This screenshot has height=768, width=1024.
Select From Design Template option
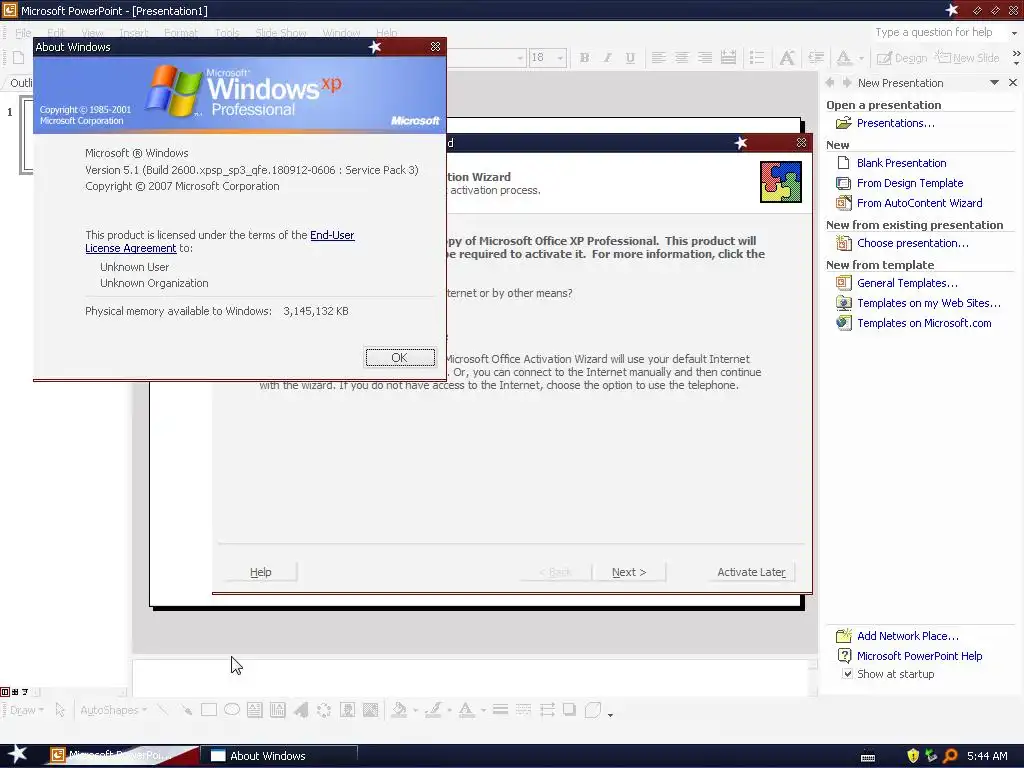[x=910, y=184]
